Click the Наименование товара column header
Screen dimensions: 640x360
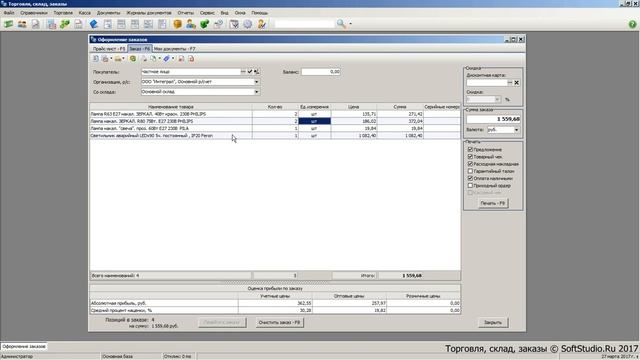tap(171, 107)
